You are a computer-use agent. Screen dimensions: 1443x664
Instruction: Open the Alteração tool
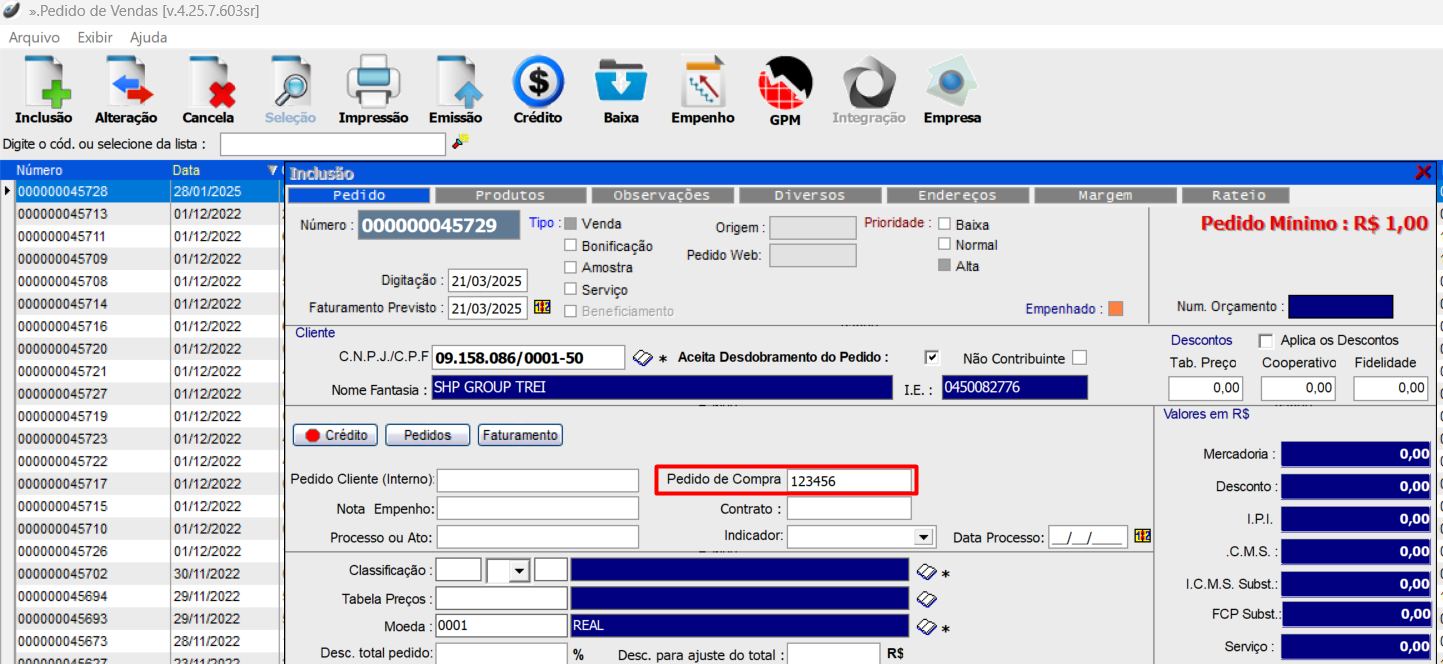[126, 84]
